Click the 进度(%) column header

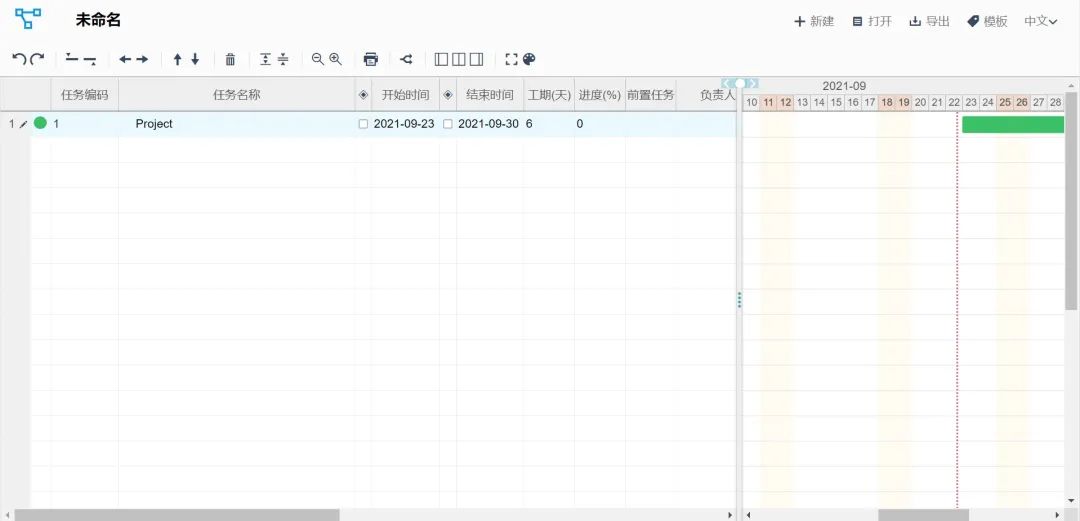[600, 95]
